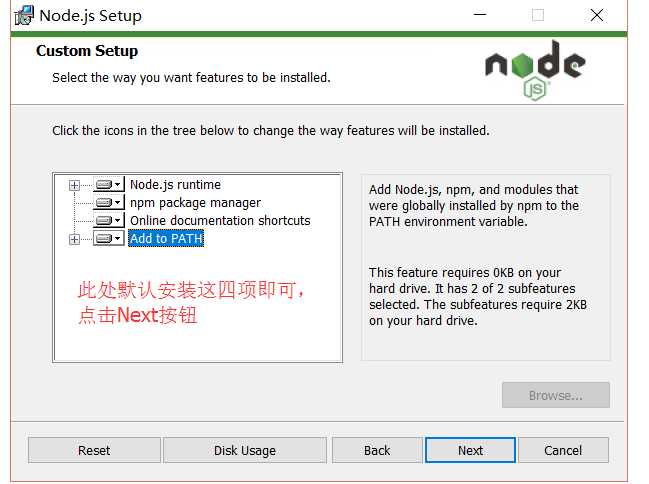Open the Disk Usage dialog
This screenshot has width=649, height=484.
(x=245, y=450)
